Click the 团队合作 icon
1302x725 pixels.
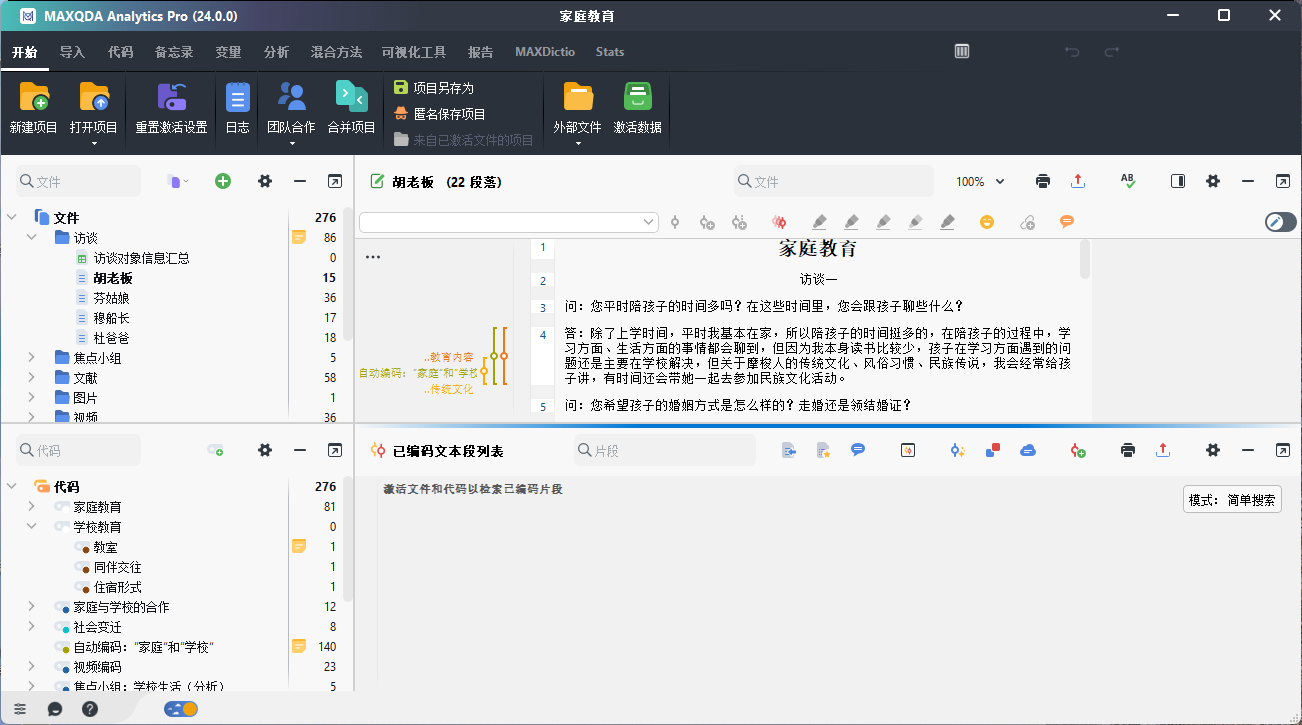[x=291, y=96]
